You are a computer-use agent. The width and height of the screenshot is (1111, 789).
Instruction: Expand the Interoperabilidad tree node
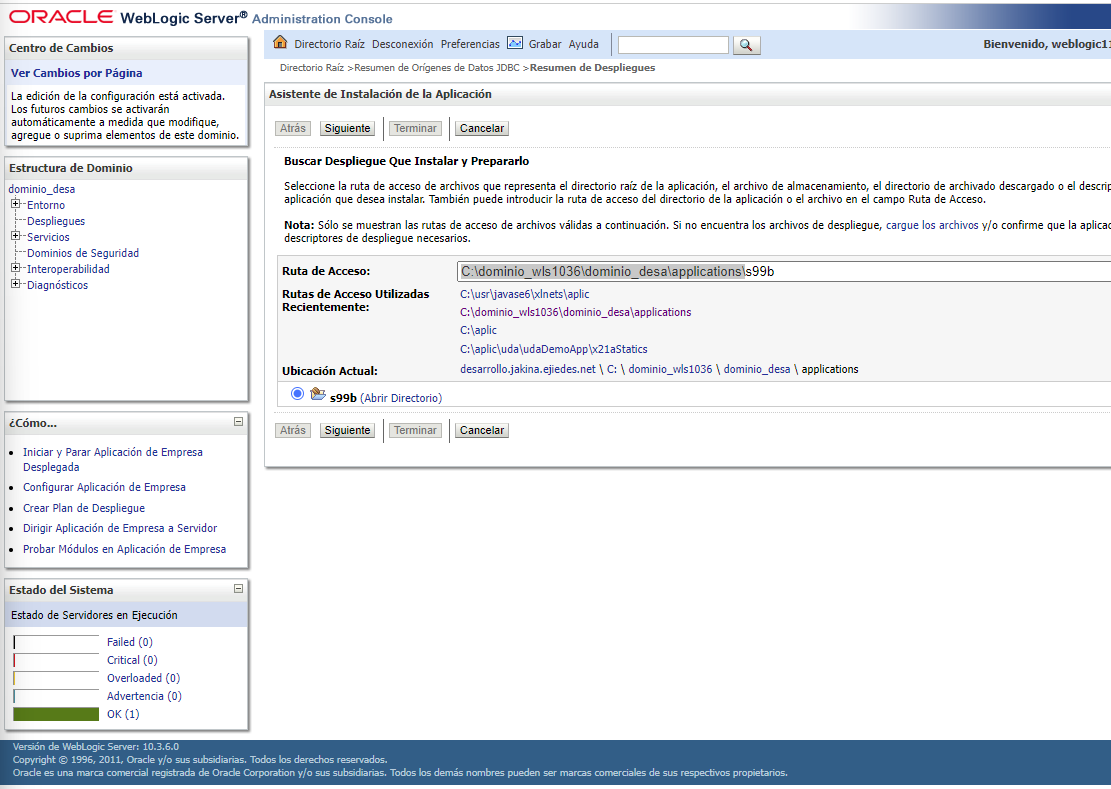coord(16,268)
